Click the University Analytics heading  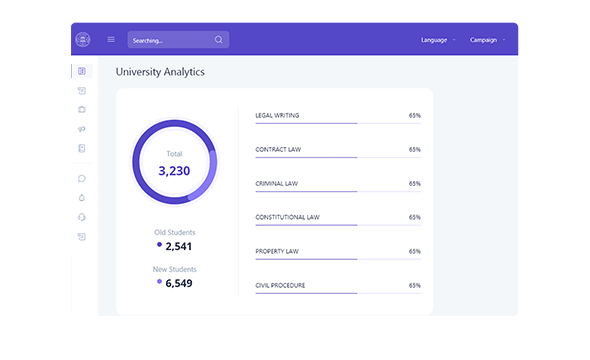(x=160, y=72)
